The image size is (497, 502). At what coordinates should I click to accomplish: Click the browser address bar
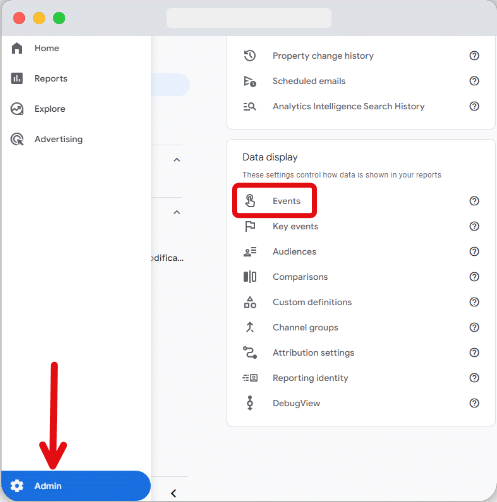249,18
